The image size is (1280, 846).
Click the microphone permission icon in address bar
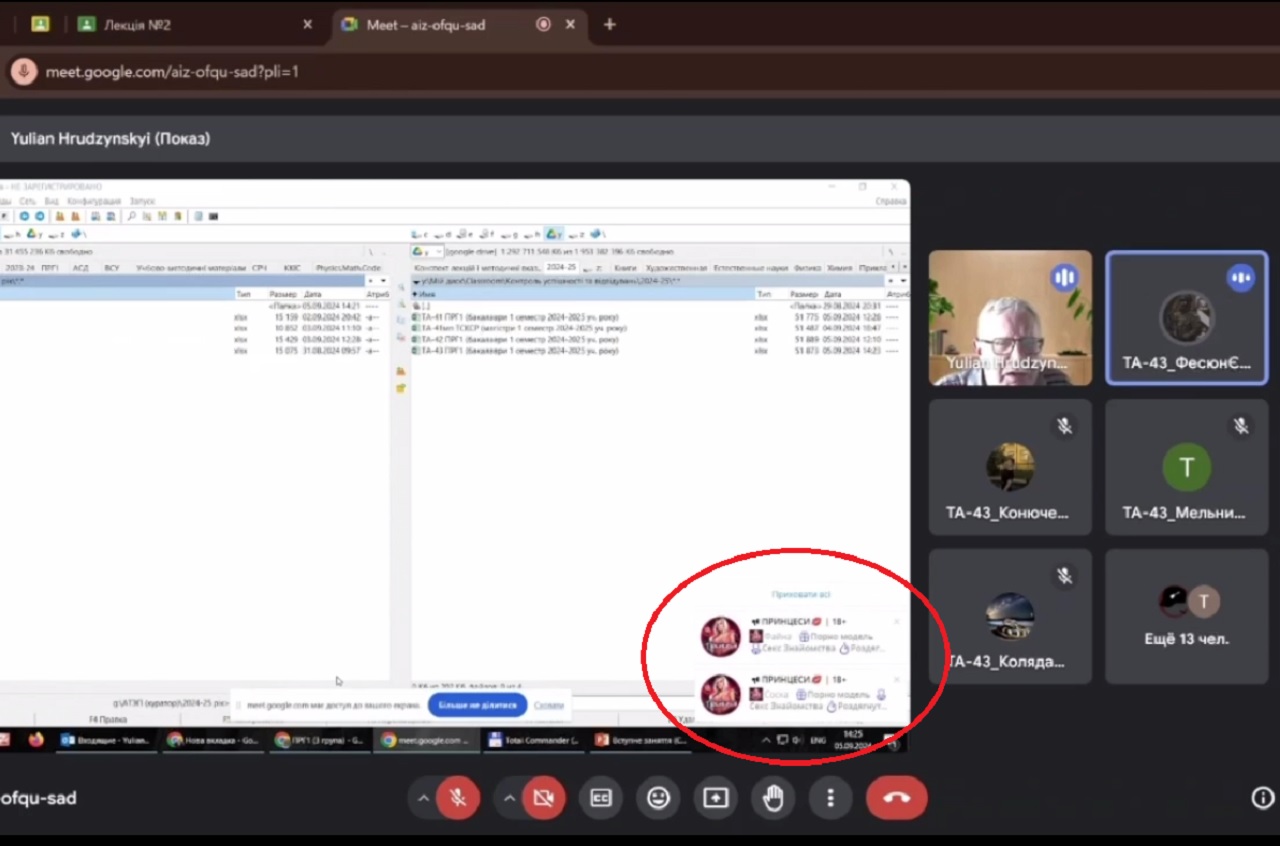coord(24,72)
